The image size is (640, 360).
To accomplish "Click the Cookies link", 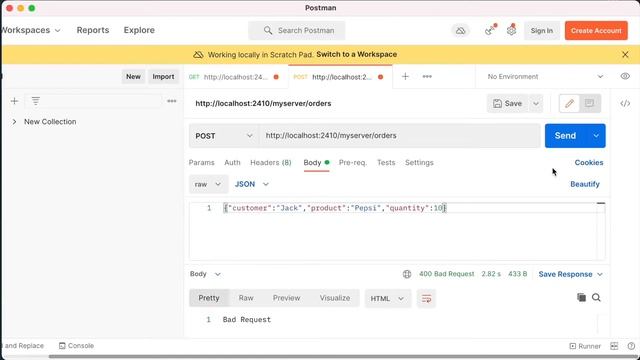I will tap(589, 162).
